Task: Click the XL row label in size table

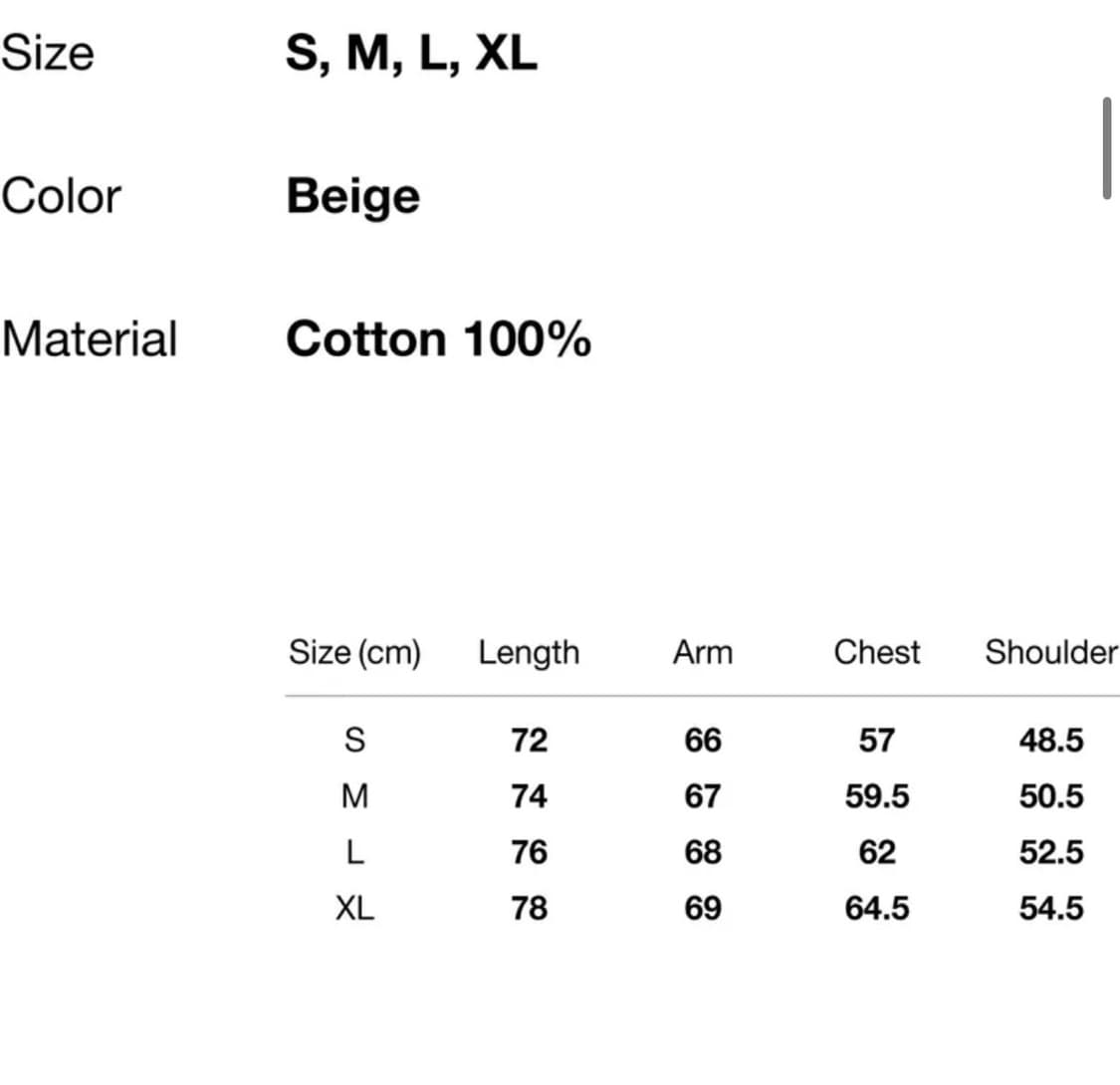Action: click(354, 909)
